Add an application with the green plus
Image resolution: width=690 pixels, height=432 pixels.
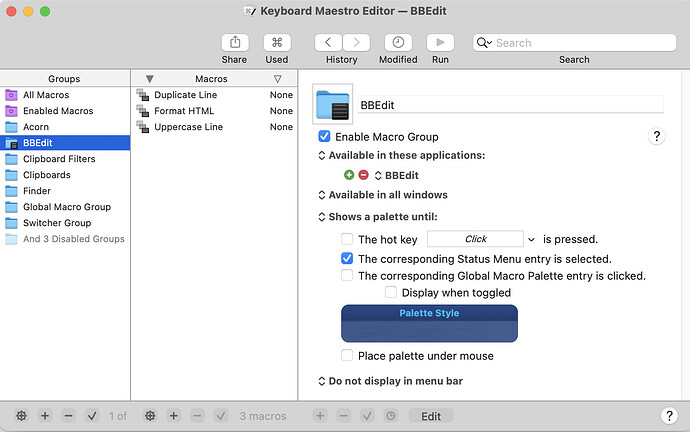coord(349,175)
